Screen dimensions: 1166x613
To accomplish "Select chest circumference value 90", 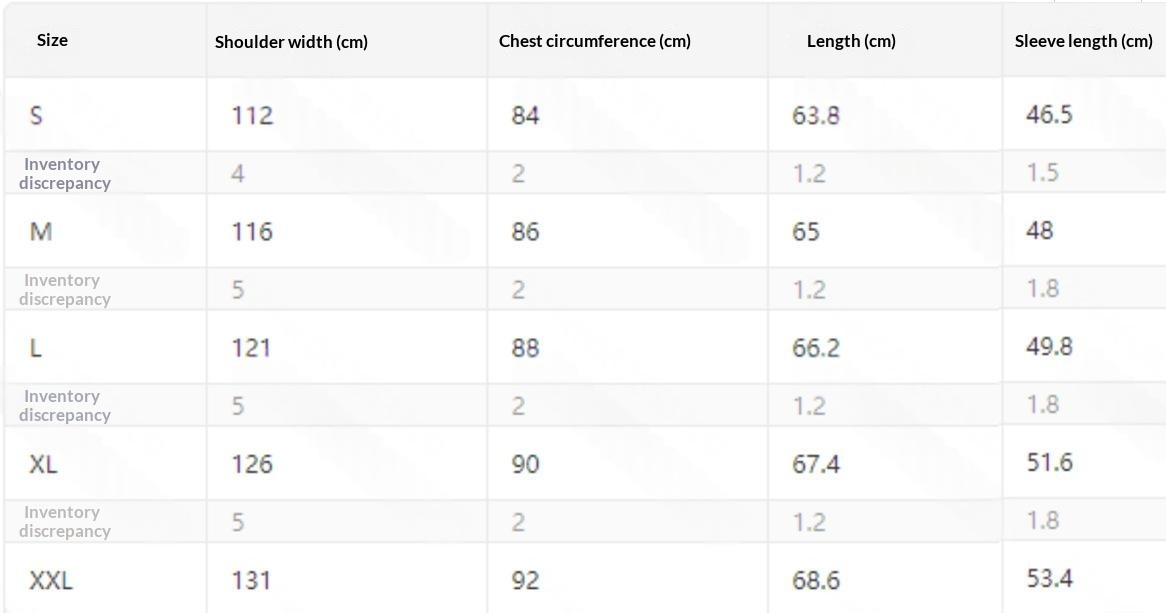I will click(525, 464).
